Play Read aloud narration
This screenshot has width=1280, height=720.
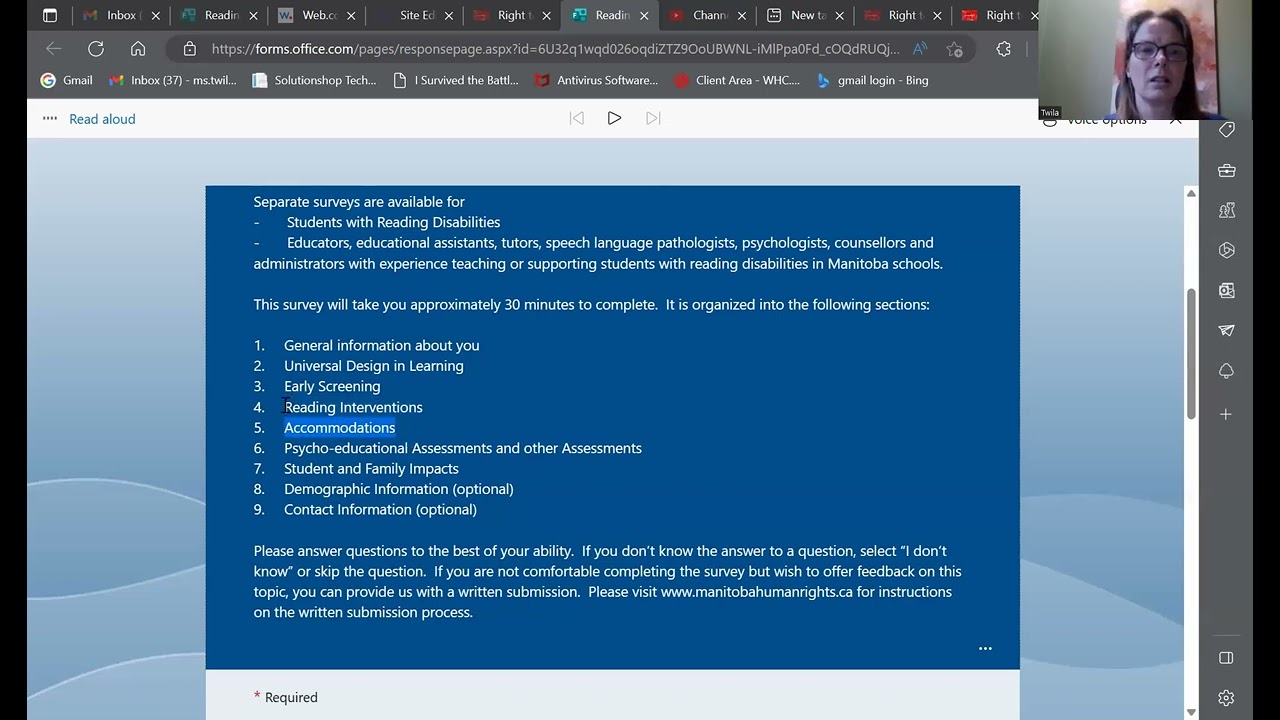pyautogui.click(x=614, y=118)
